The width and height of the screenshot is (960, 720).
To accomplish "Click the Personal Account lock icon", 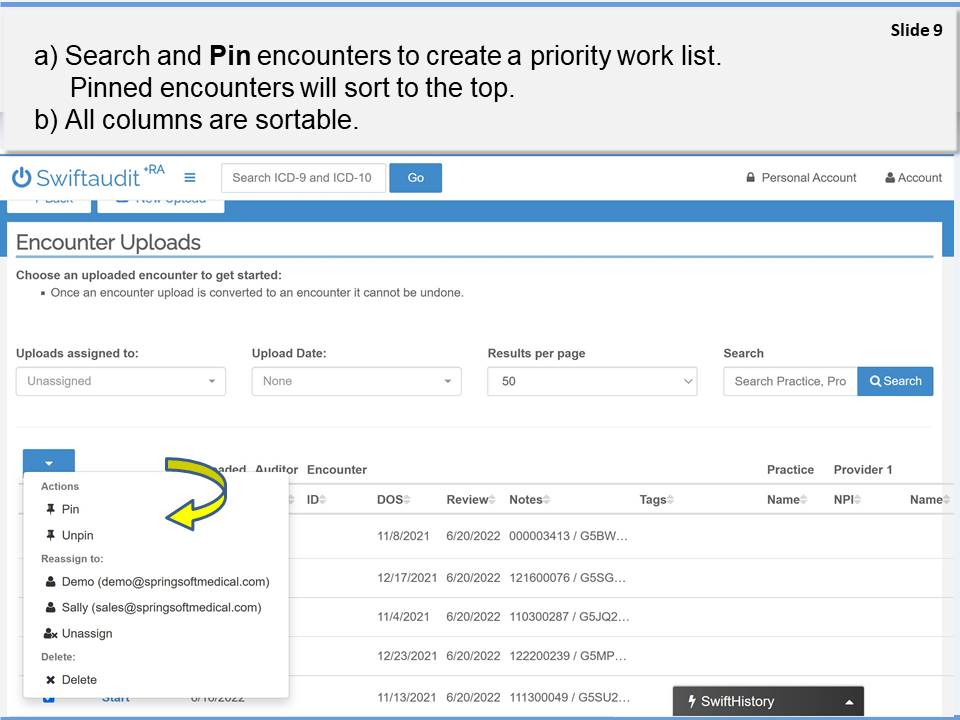I will point(750,178).
